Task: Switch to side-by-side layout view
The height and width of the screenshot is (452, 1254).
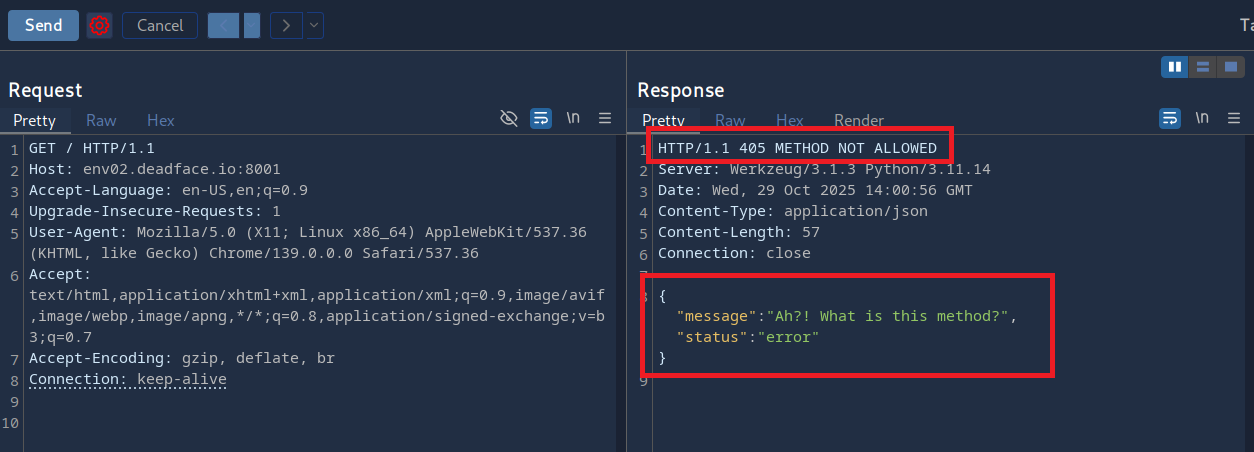Action: 1175,67
